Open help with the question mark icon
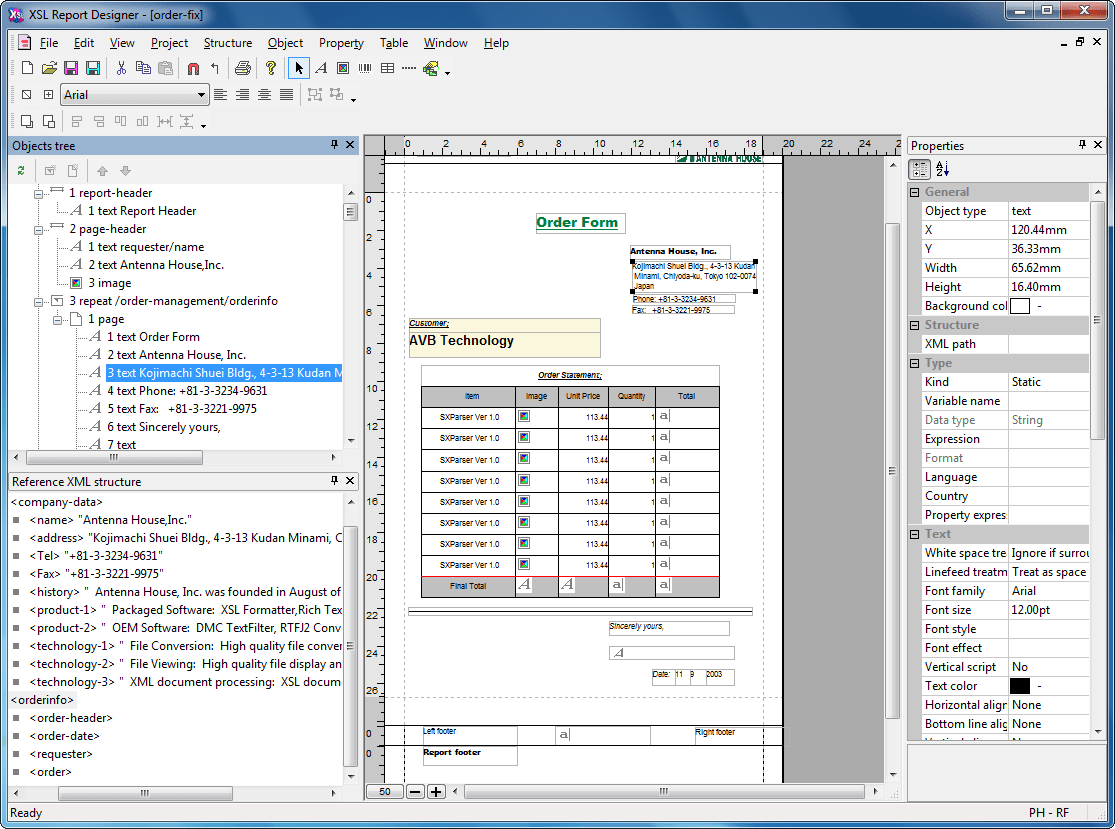 (x=270, y=68)
